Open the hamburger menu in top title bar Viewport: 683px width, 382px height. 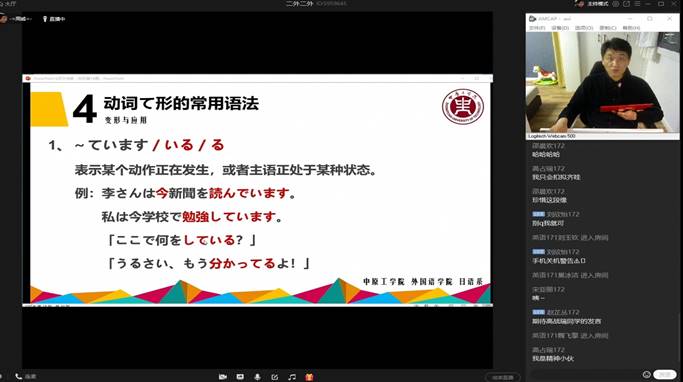(x=638, y=3)
